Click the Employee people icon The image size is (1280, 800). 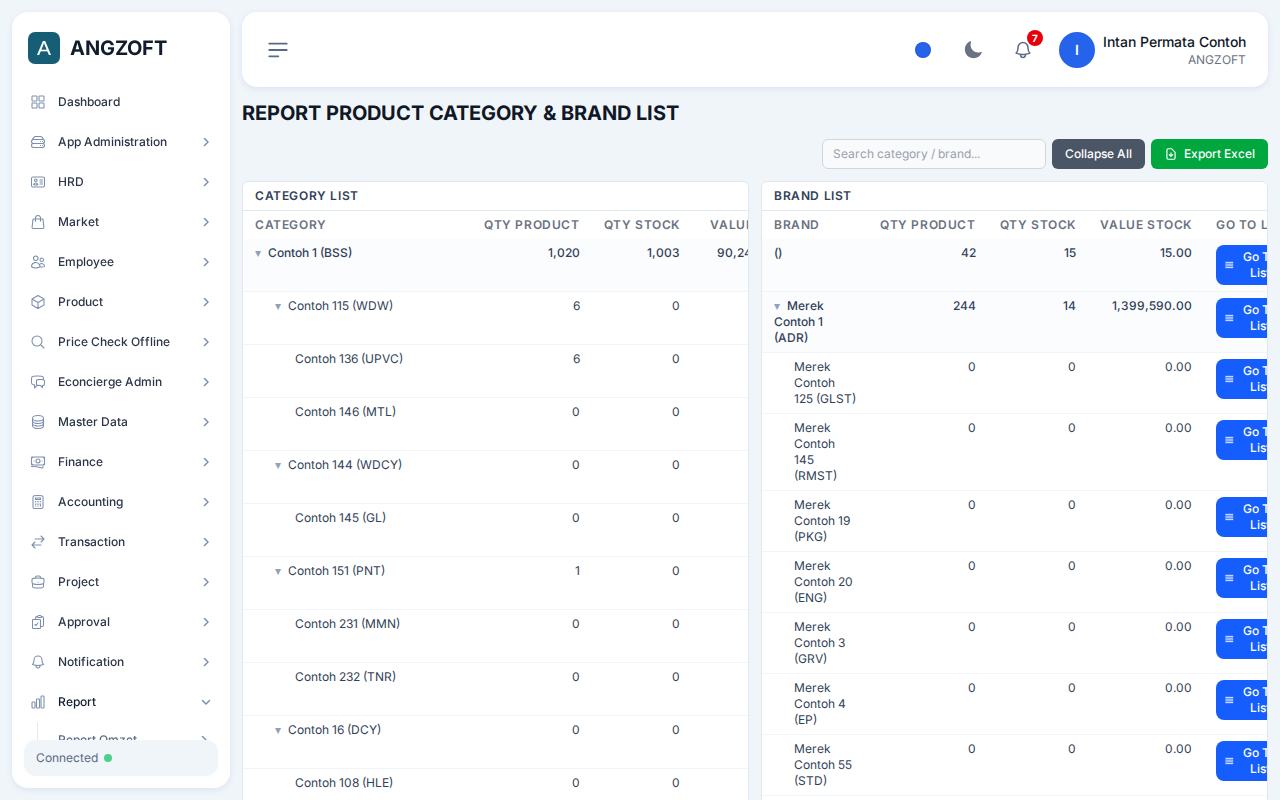pyautogui.click(x=38, y=262)
